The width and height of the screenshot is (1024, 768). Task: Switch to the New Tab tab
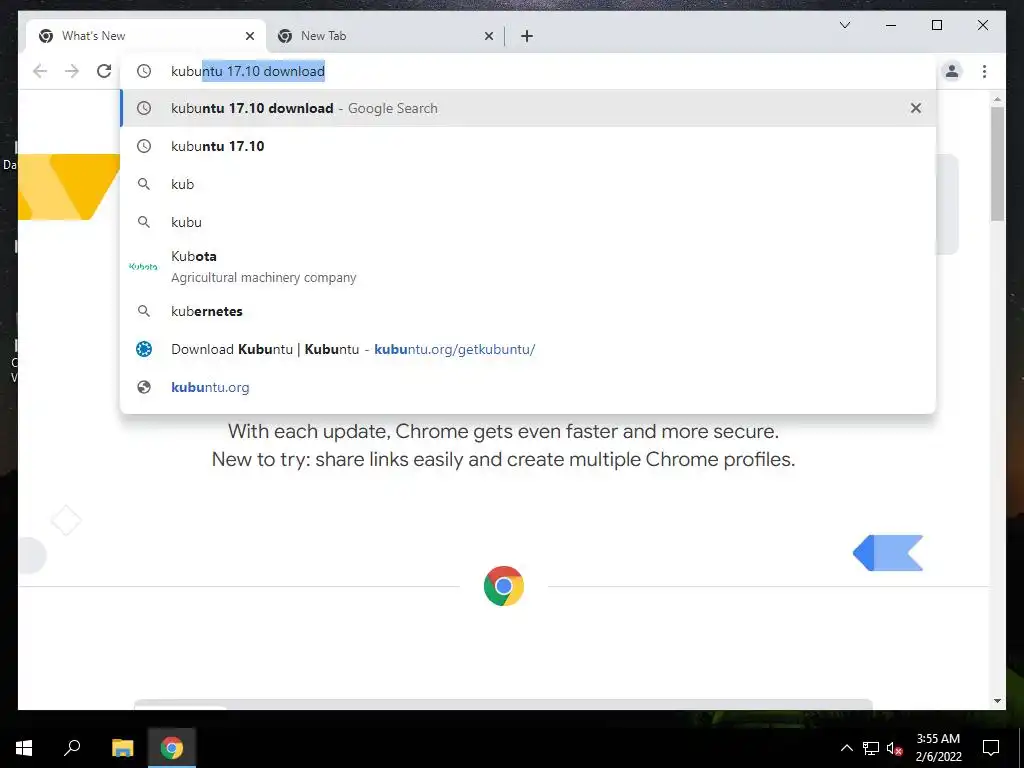(385, 36)
